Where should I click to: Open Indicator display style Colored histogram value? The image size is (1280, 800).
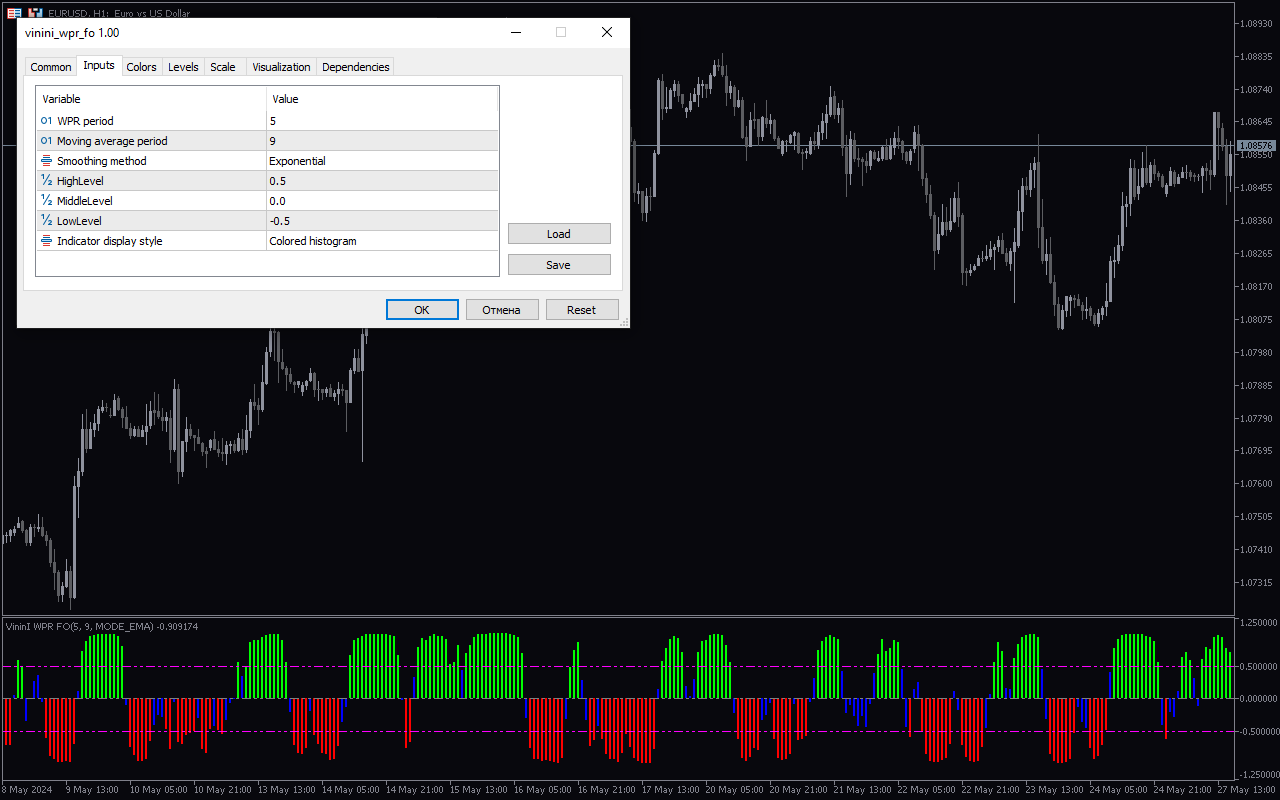click(382, 241)
